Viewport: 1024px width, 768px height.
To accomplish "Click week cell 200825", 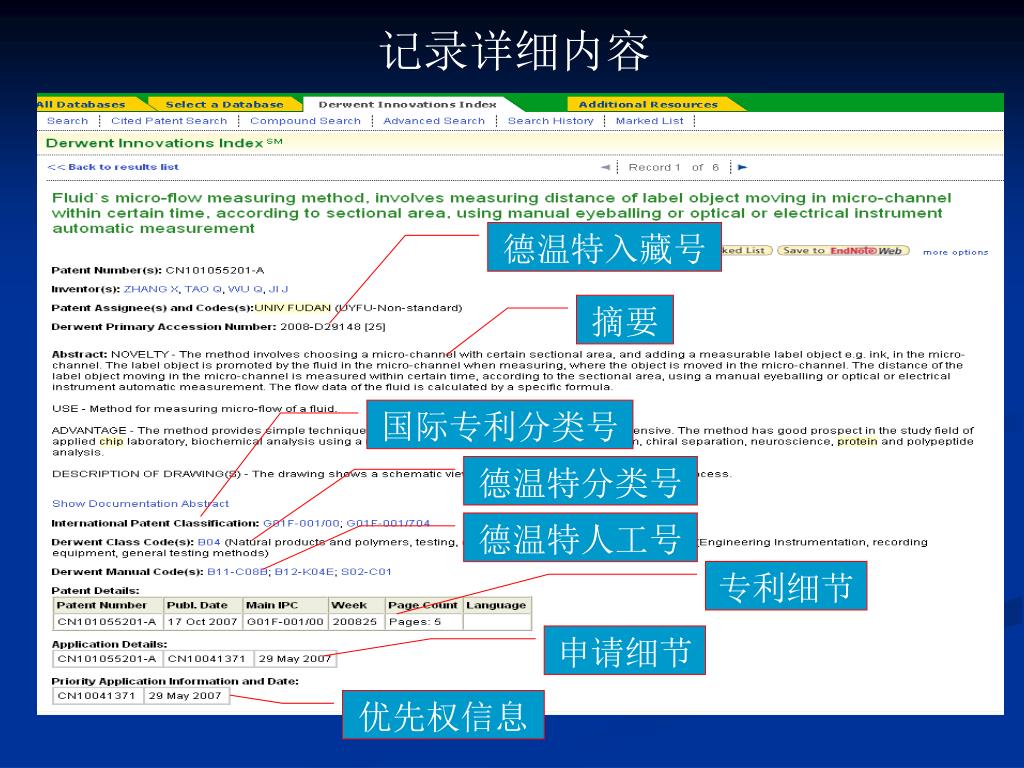I will (x=355, y=622).
